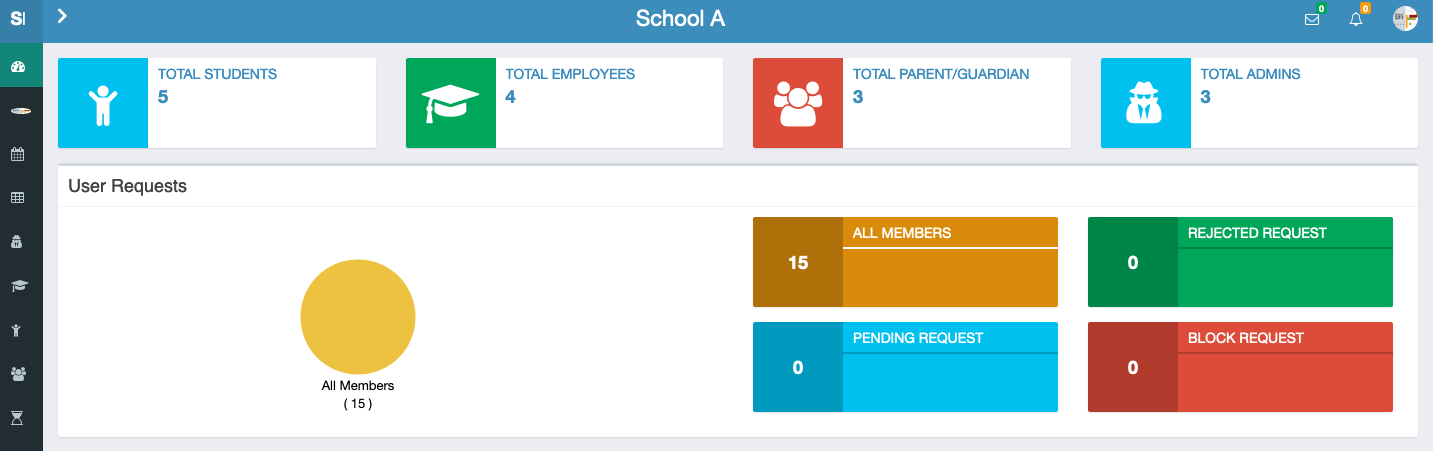This screenshot has width=1433, height=451.
Task: Open the dashboard gauge icon in sidebar
Action: tap(18, 67)
